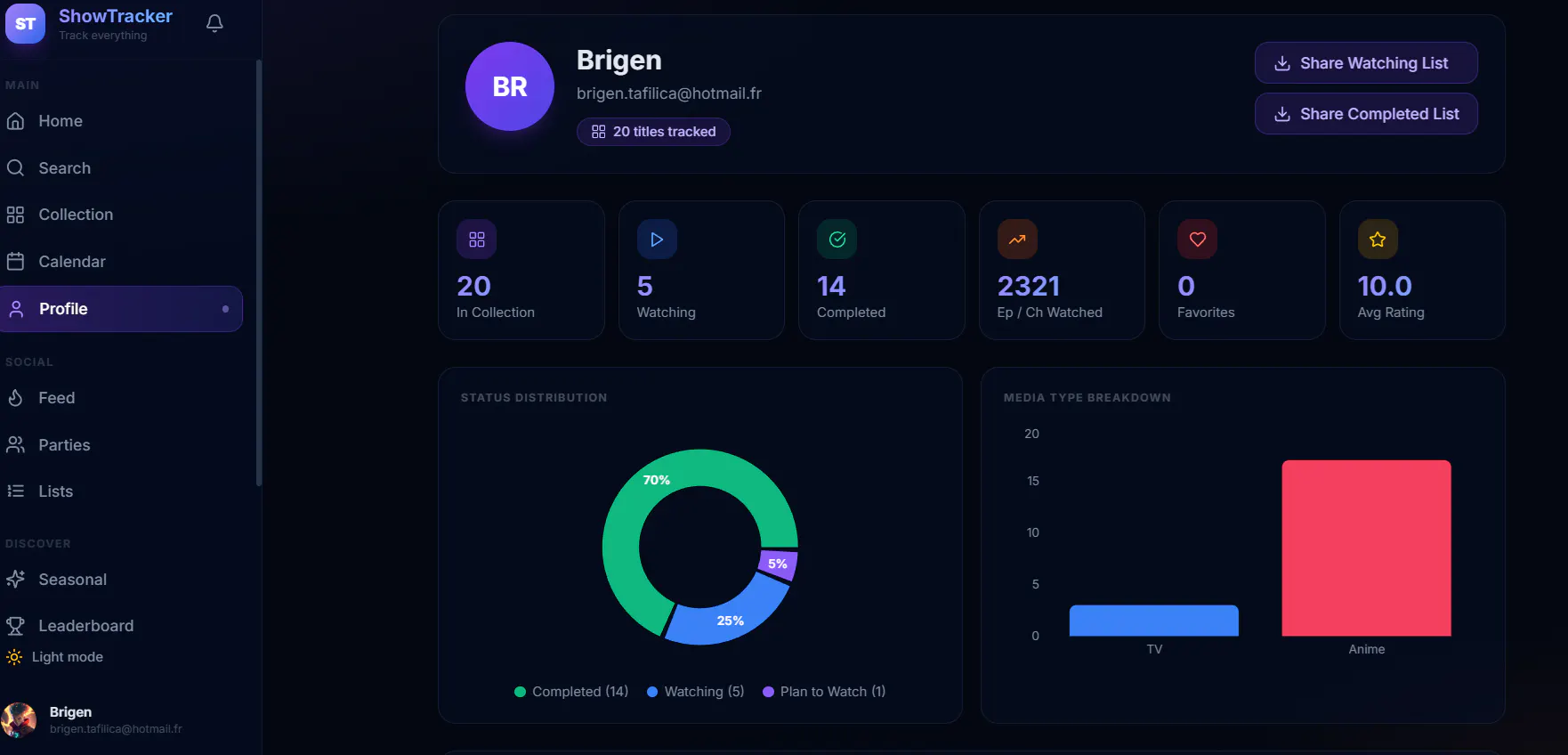Click the sun icon for Light mode
This screenshot has width=1568, height=755.
[14, 657]
